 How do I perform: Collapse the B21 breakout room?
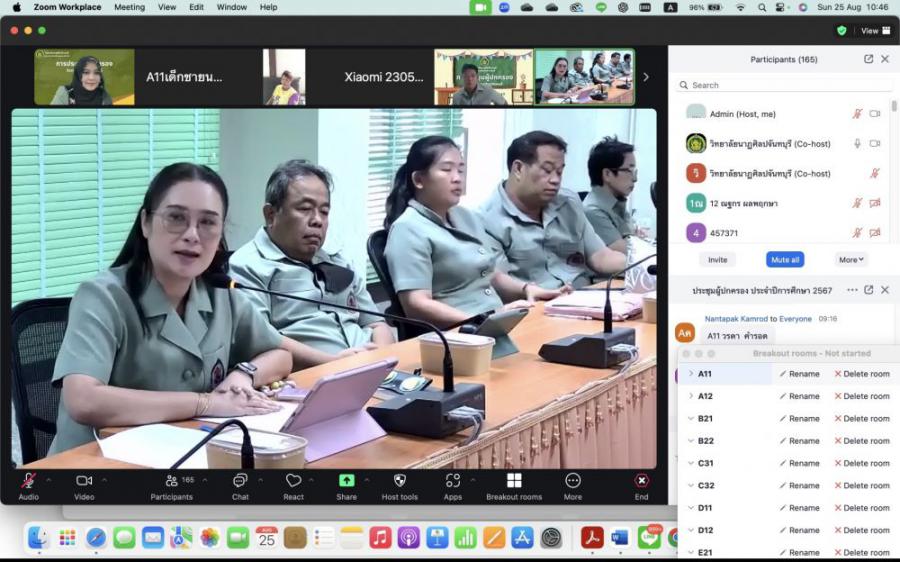tap(690, 419)
